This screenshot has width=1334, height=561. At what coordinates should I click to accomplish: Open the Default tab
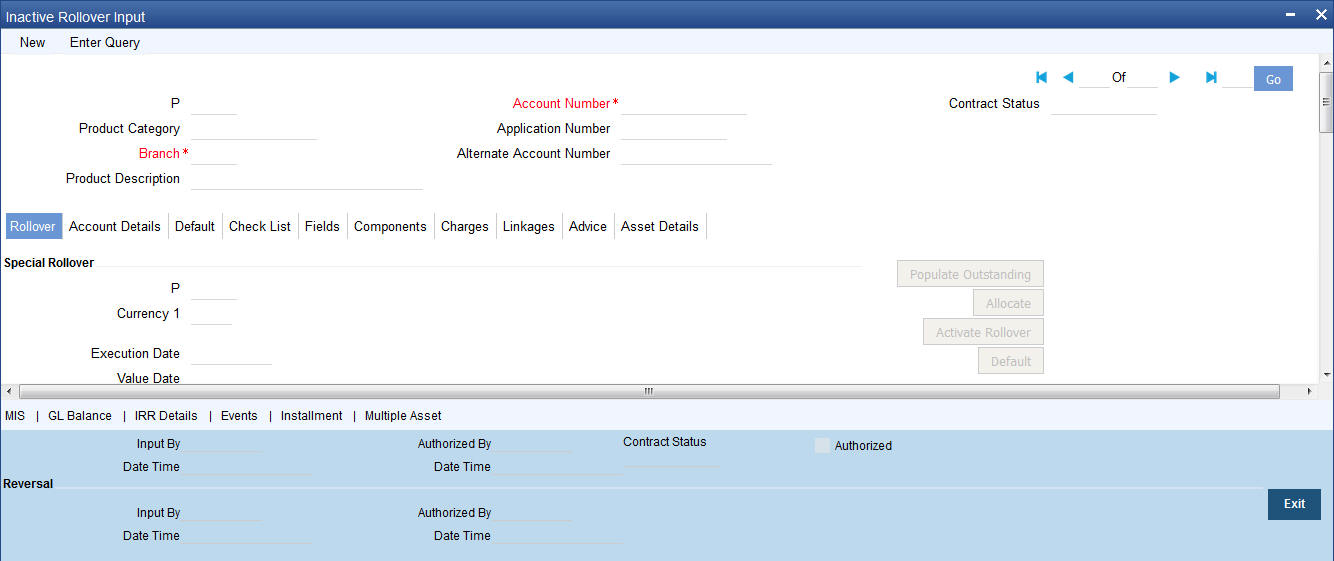(195, 226)
